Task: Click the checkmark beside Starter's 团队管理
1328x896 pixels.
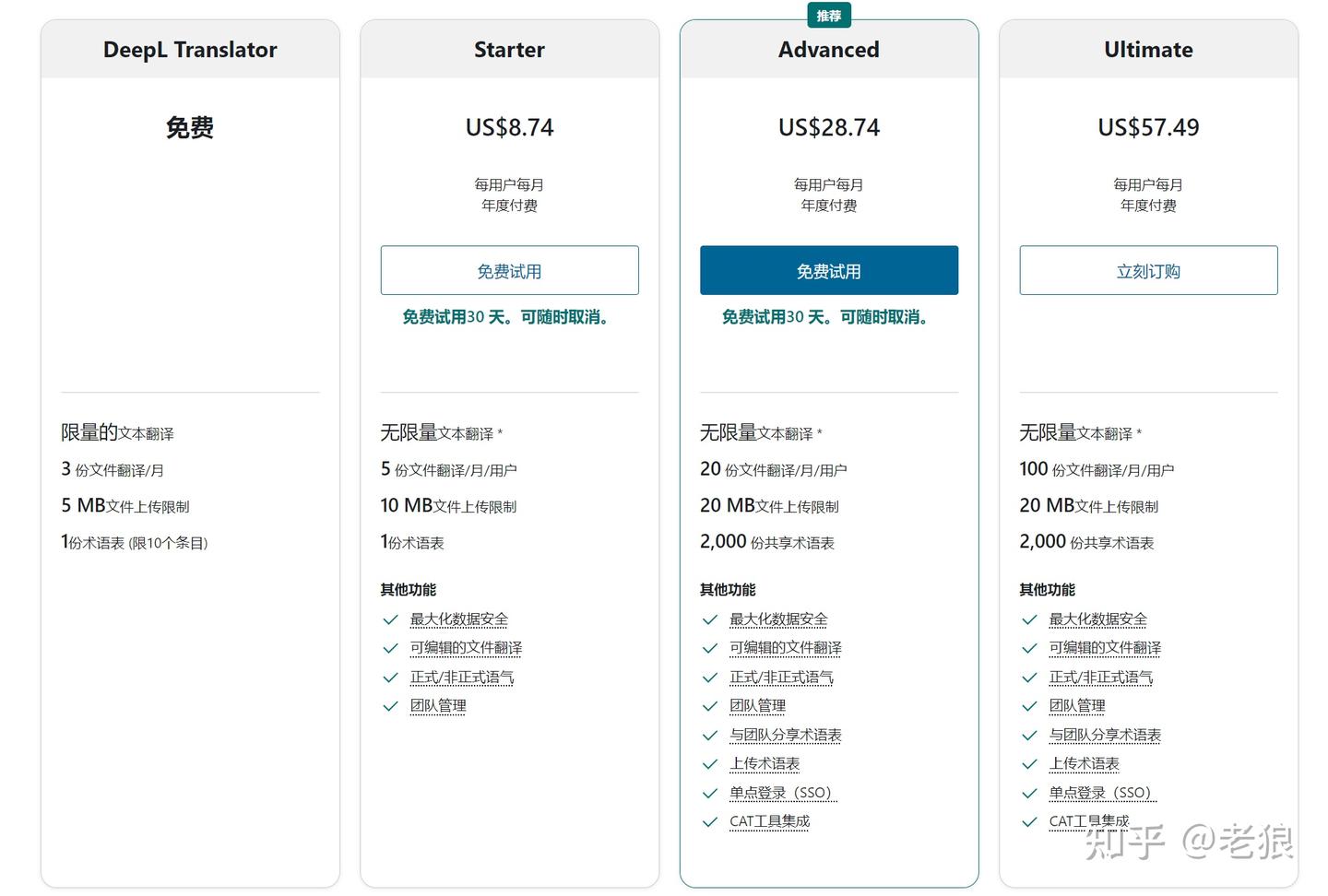Action: [390, 706]
